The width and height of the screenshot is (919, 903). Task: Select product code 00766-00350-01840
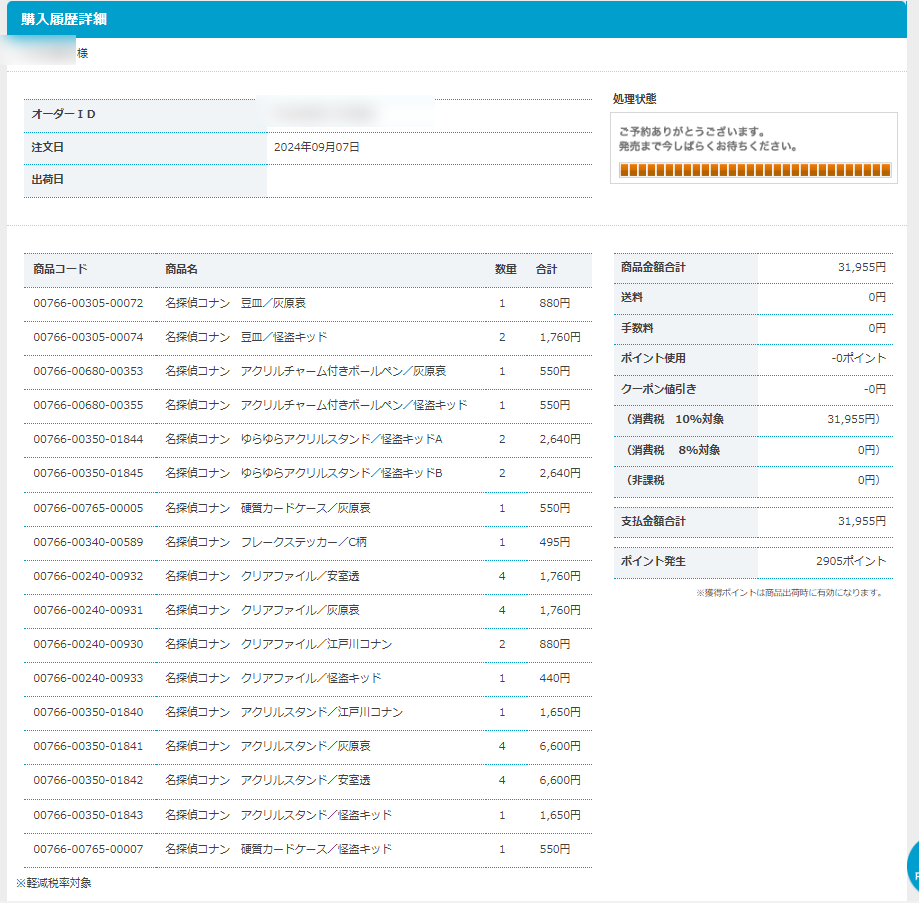coord(88,712)
